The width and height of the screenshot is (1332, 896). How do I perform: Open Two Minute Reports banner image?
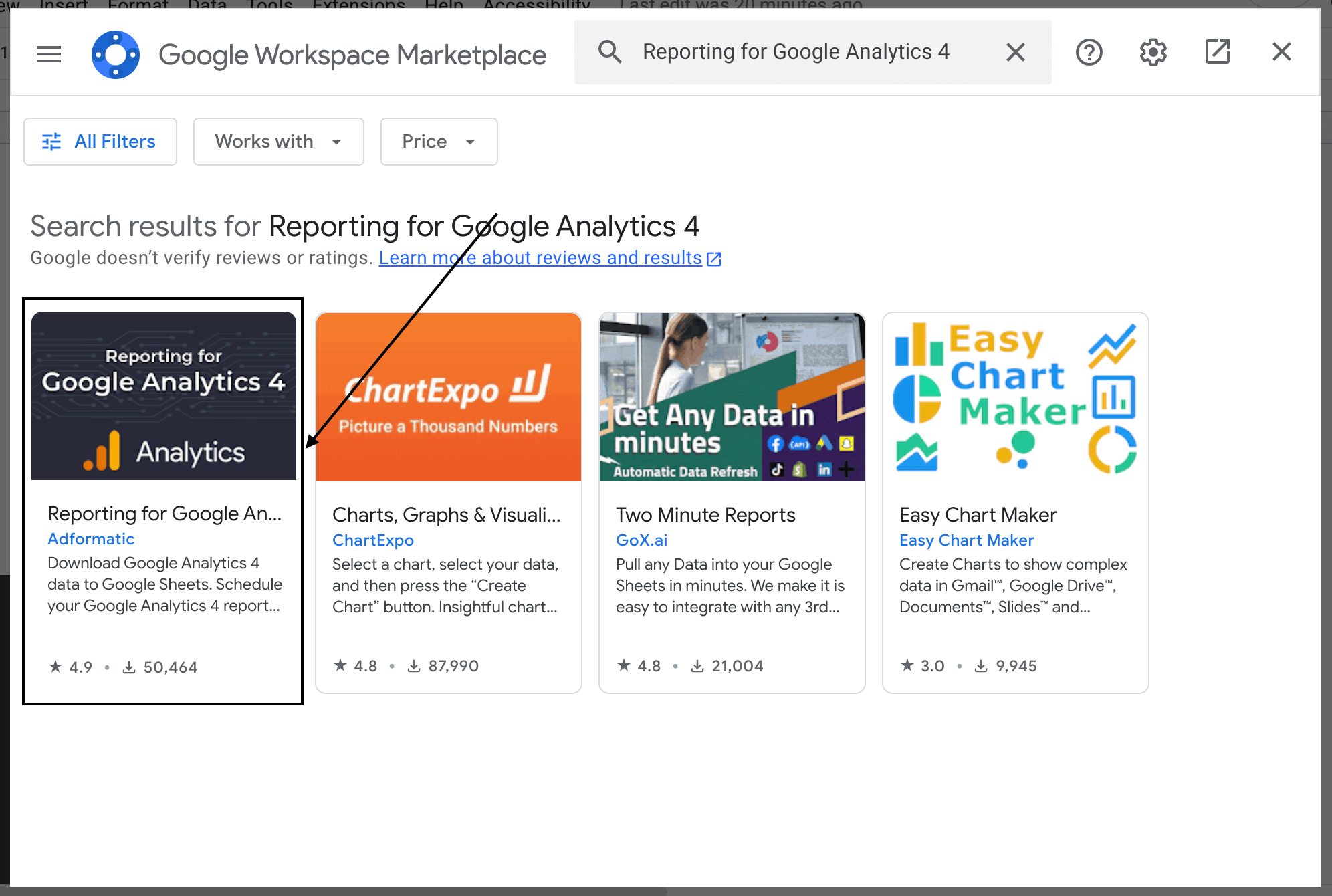[732, 397]
